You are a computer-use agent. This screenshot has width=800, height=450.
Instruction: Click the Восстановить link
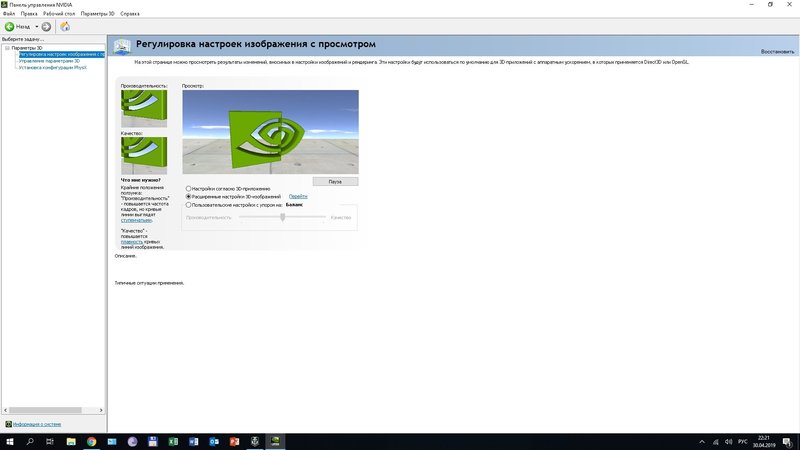coord(778,52)
